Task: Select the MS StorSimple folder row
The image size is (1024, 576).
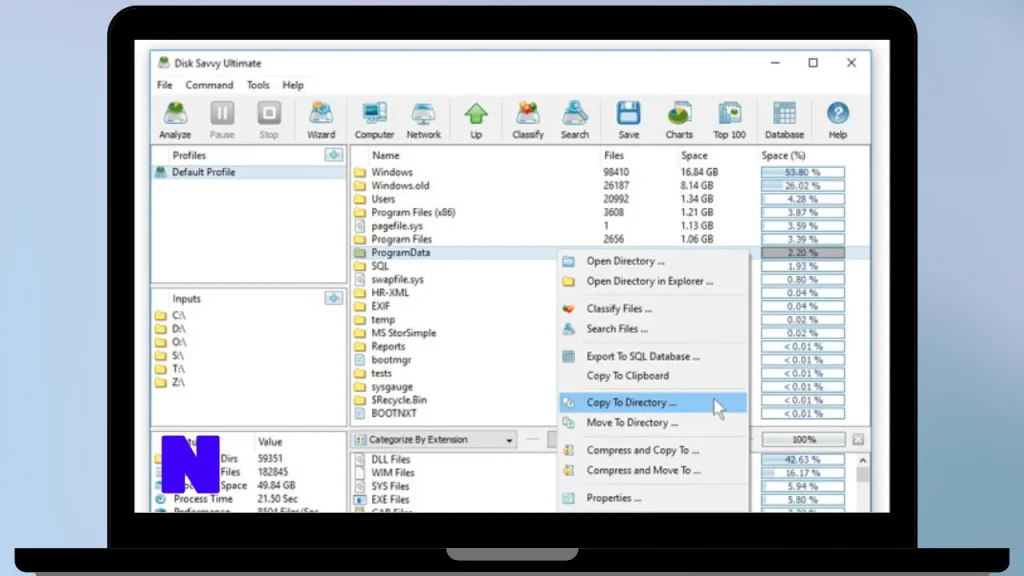Action: pyautogui.click(x=454, y=333)
